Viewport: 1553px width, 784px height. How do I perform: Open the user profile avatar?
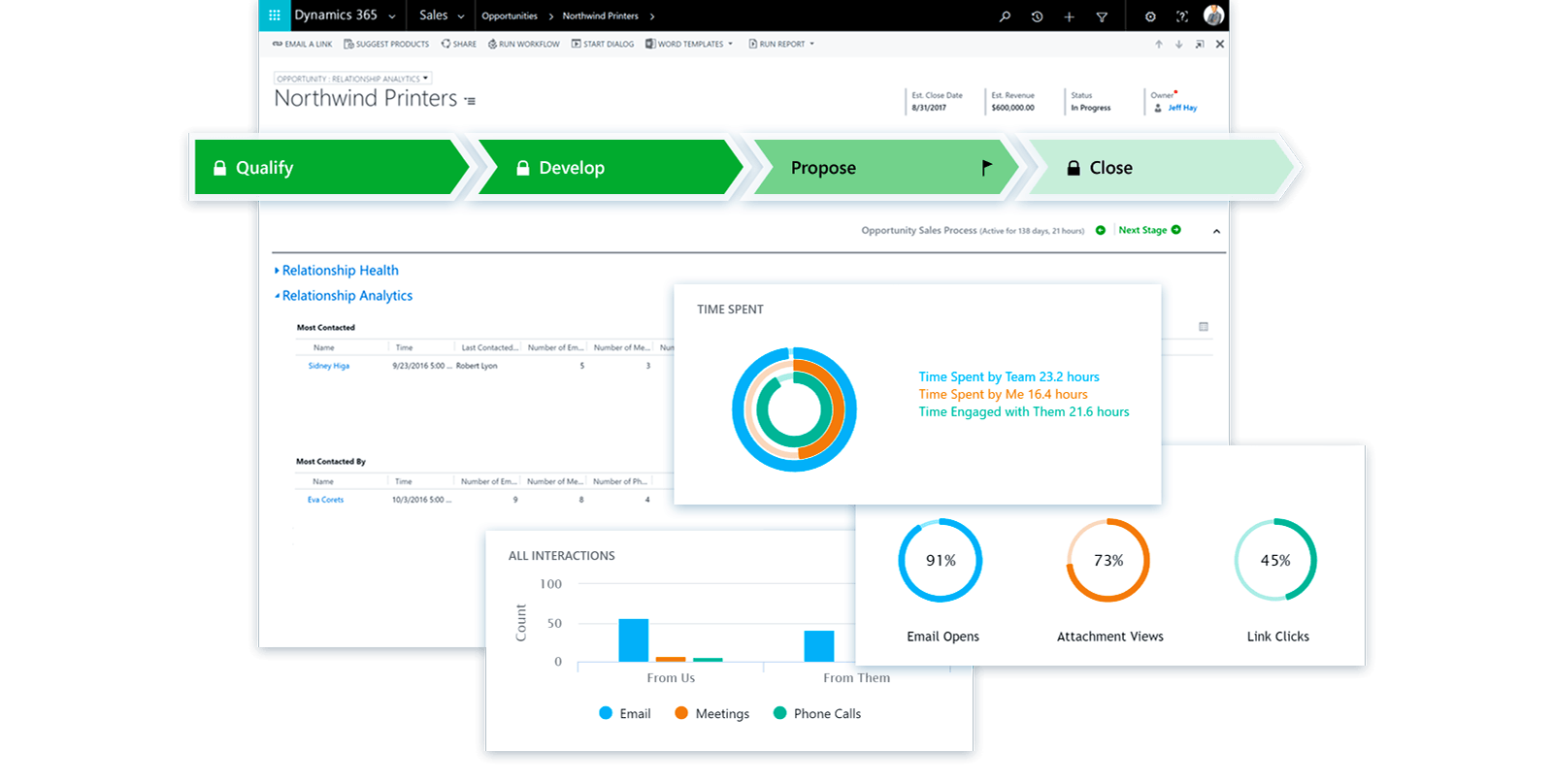click(x=1213, y=16)
